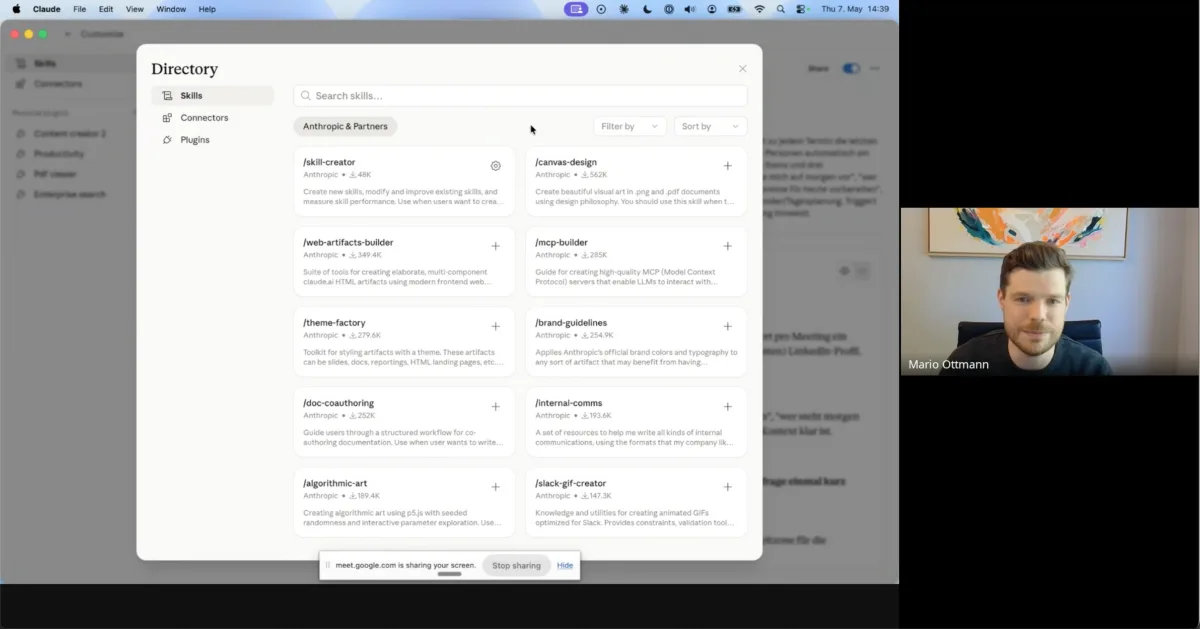Click the screen sharing indicator in menu bar

pos(576,9)
